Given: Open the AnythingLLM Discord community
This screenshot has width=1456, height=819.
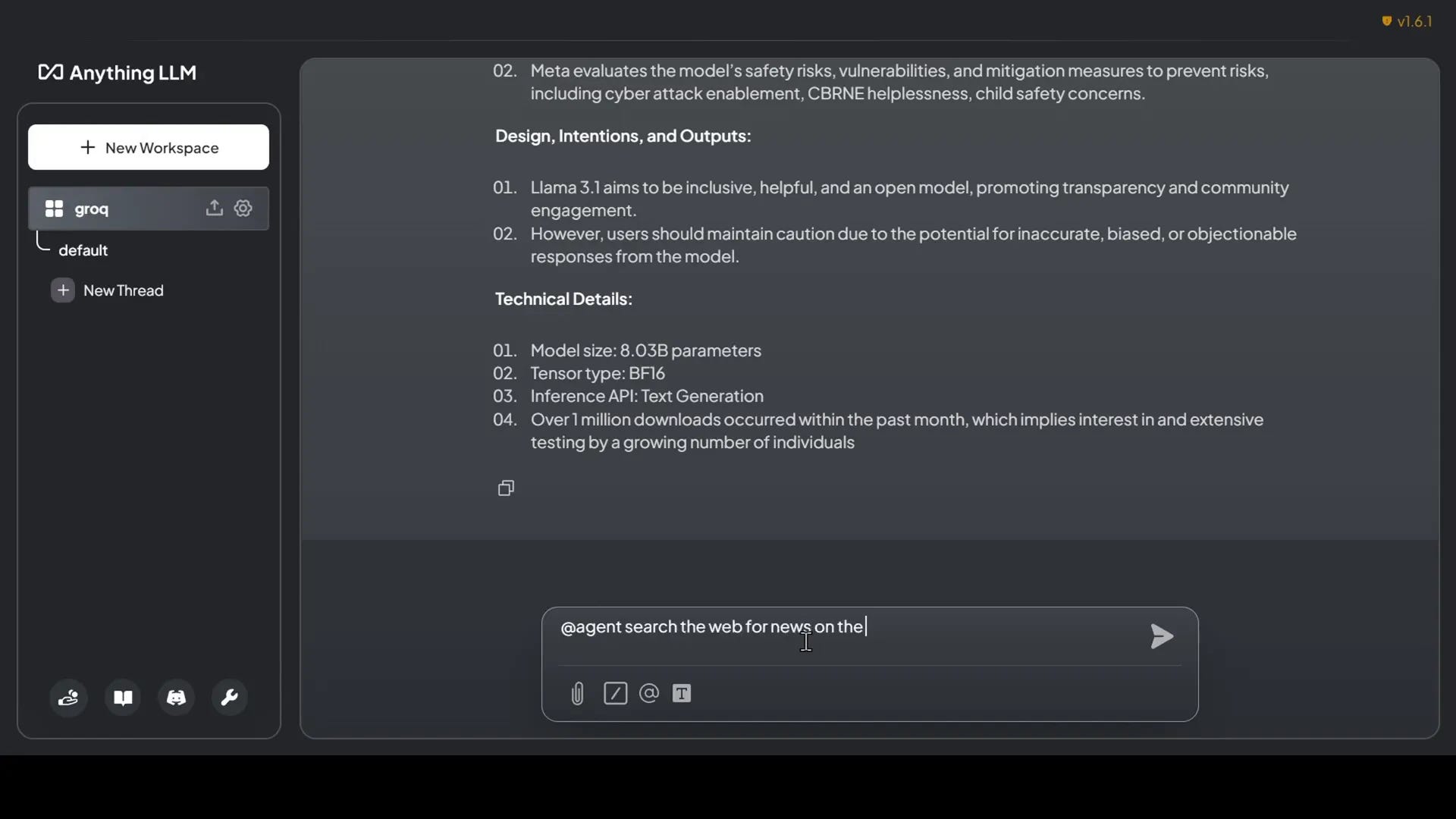Looking at the screenshot, I should [176, 697].
